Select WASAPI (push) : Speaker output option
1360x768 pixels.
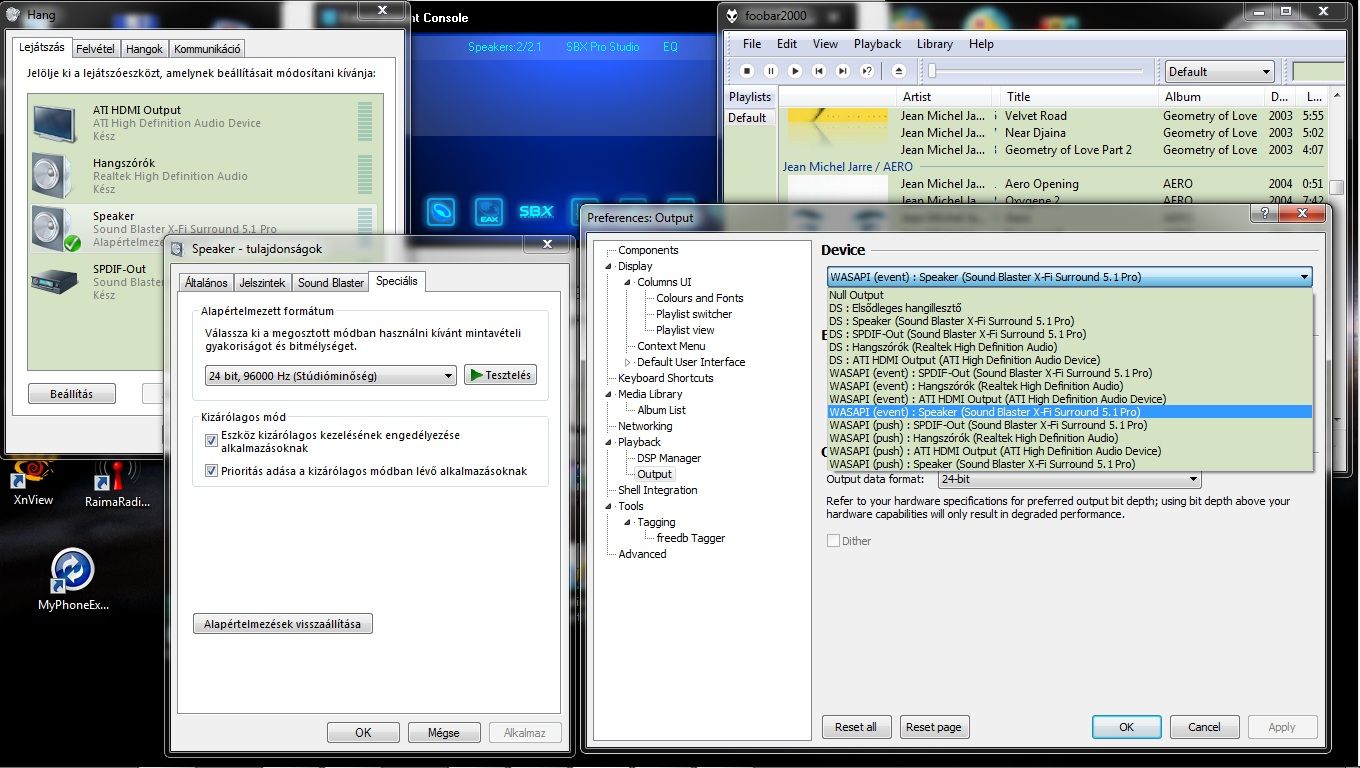(1069, 464)
